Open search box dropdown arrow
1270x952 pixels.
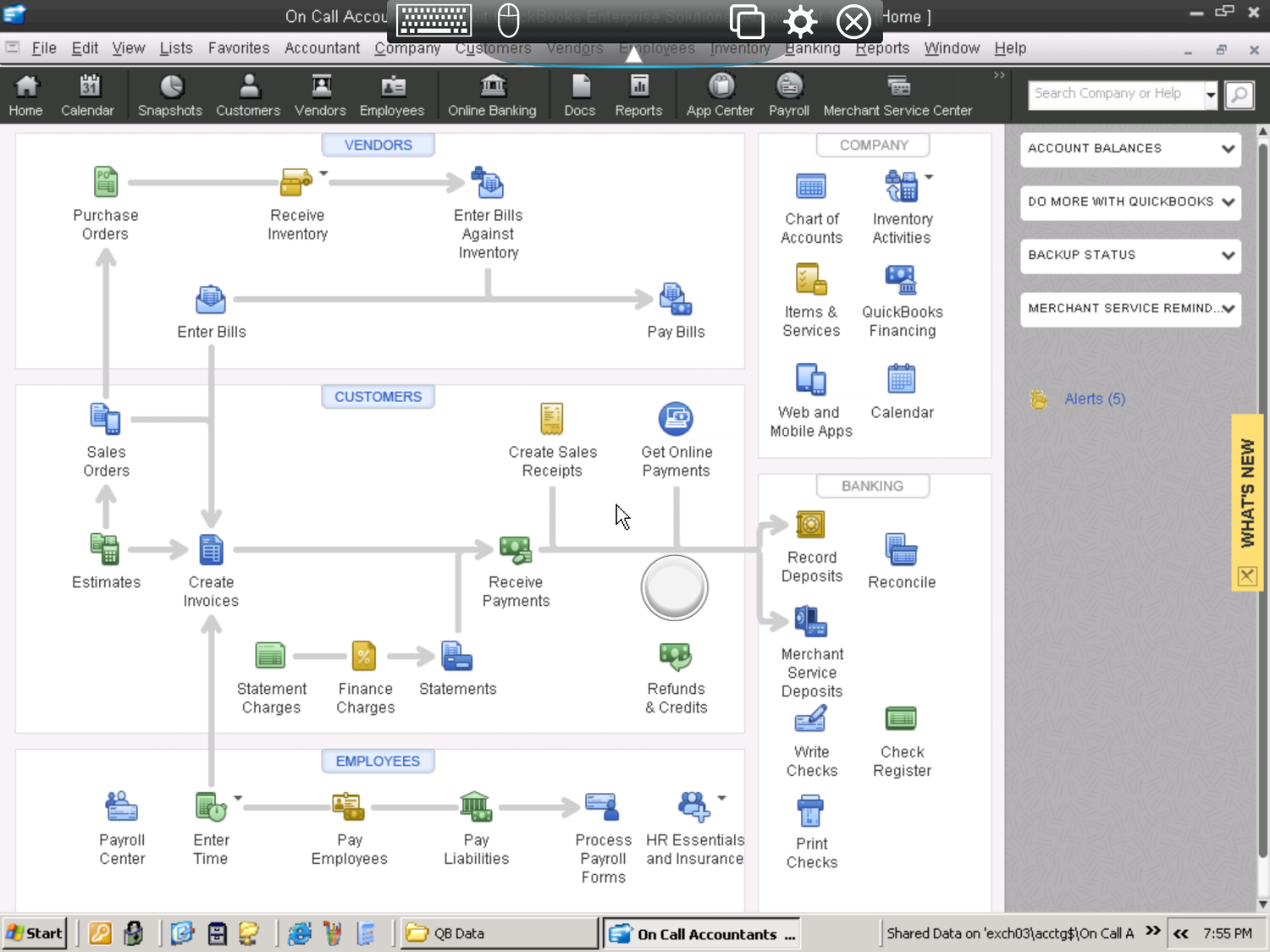(x=1211, y=95)
